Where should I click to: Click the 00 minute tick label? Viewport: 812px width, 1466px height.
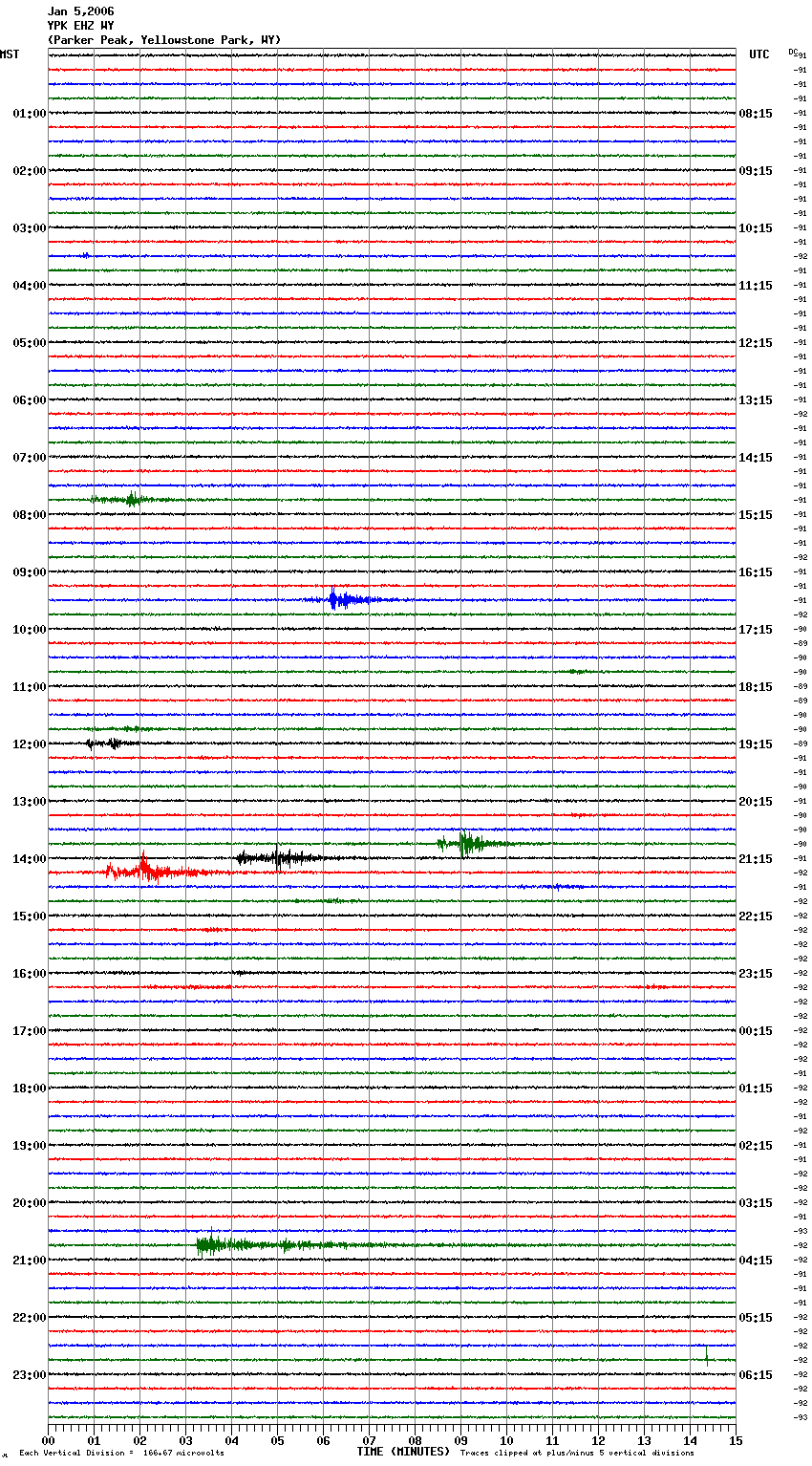pyautogui.click(x=48, y=1440)
